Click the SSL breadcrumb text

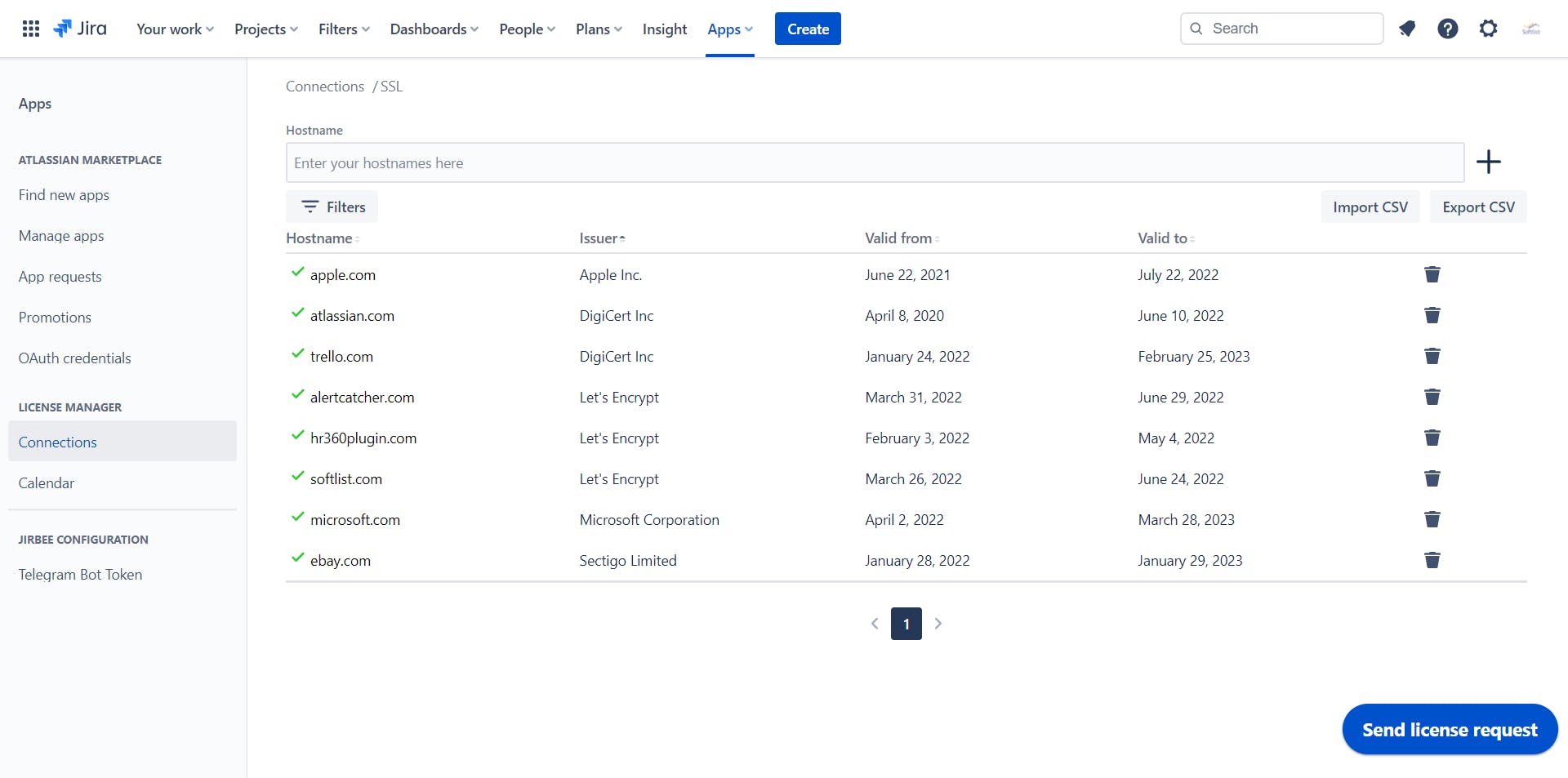[391, 87]
